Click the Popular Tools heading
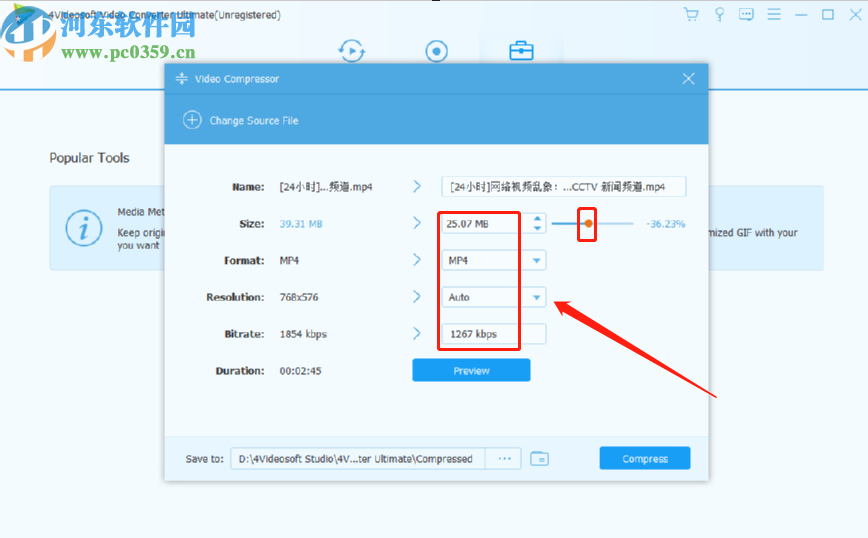This screenshot has height=538, width=868. click(x=89, y=158)
